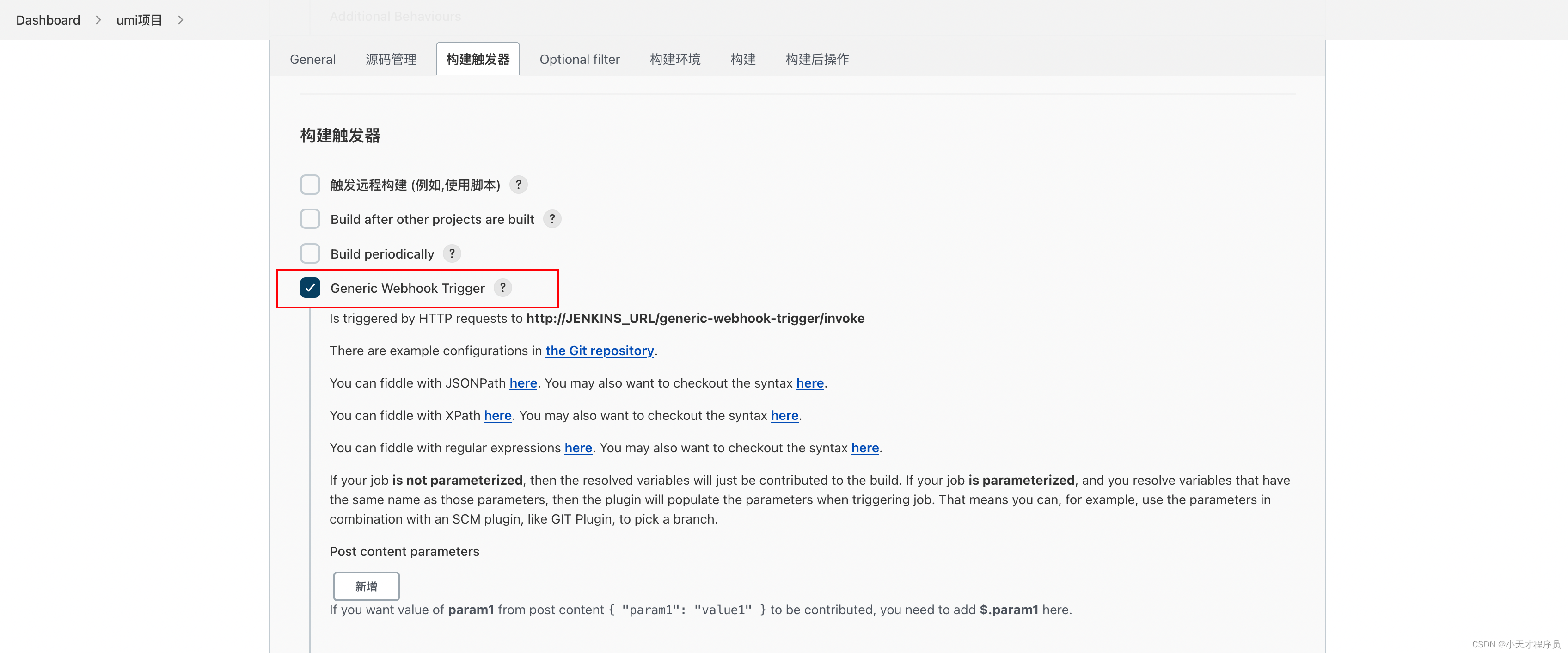1568x653 pixels.
Task: Click 新增 button under Post content parameters
Action: (x=366, y=586)
